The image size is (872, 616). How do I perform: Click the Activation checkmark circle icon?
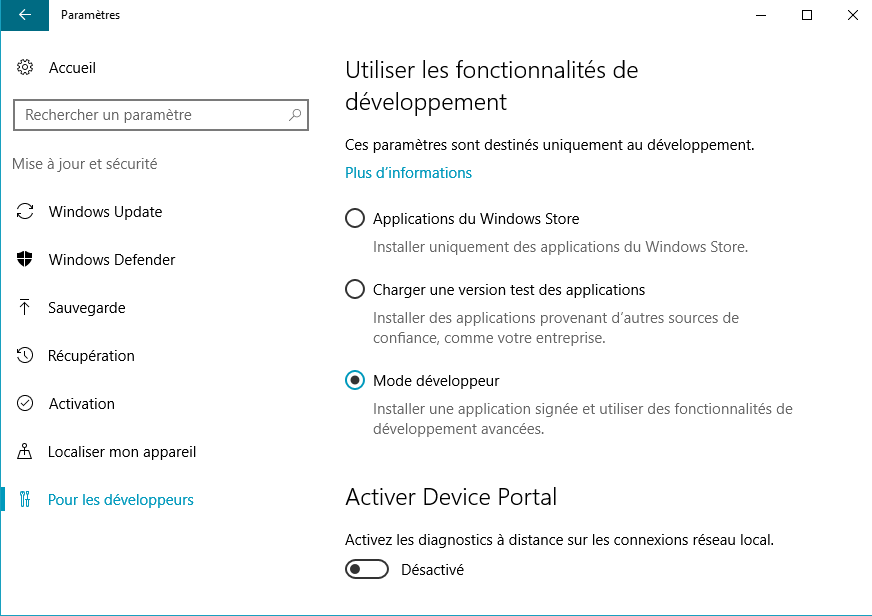coord(25,403)
